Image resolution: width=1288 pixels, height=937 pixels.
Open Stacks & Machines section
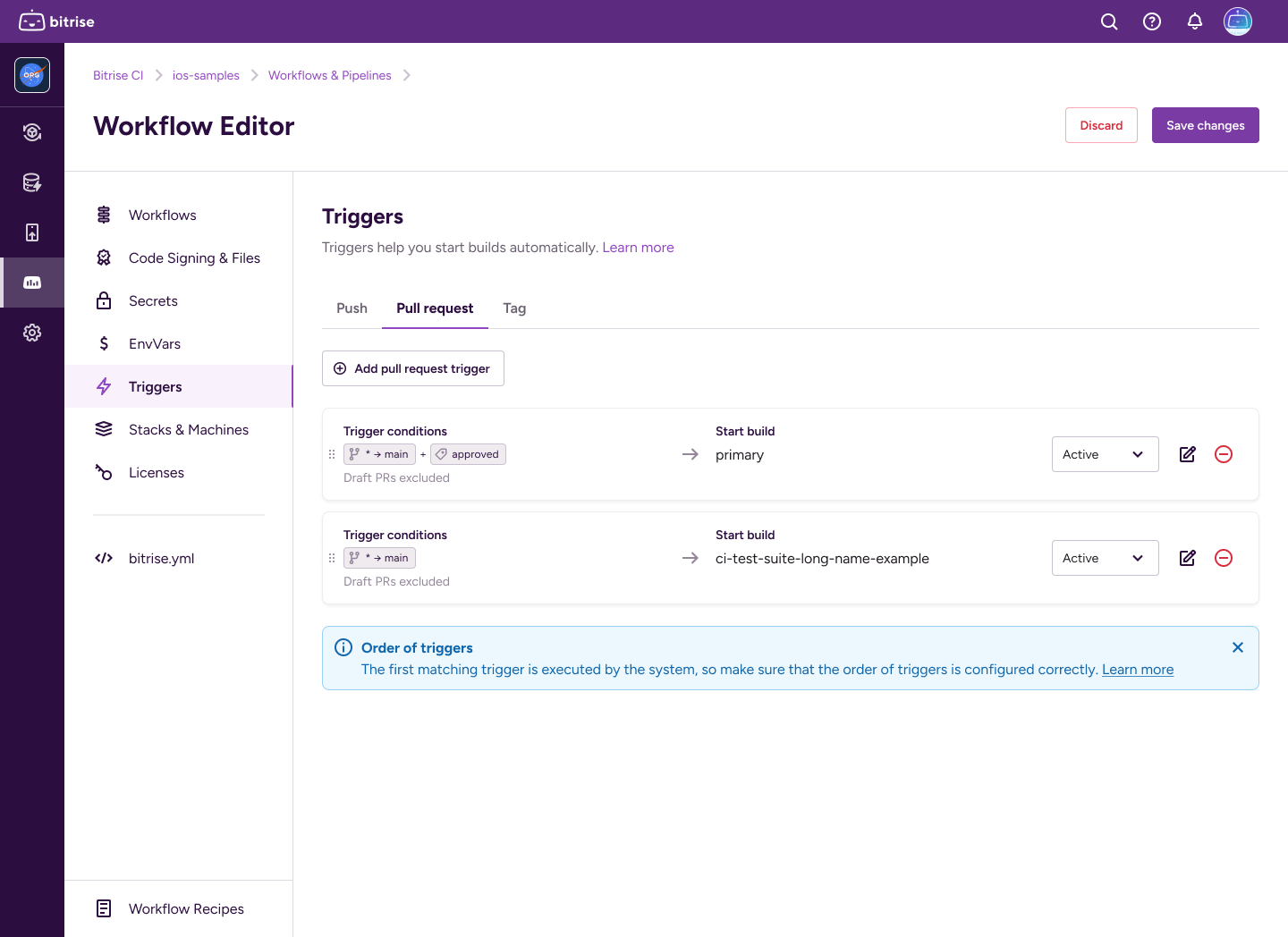(188, 430)
